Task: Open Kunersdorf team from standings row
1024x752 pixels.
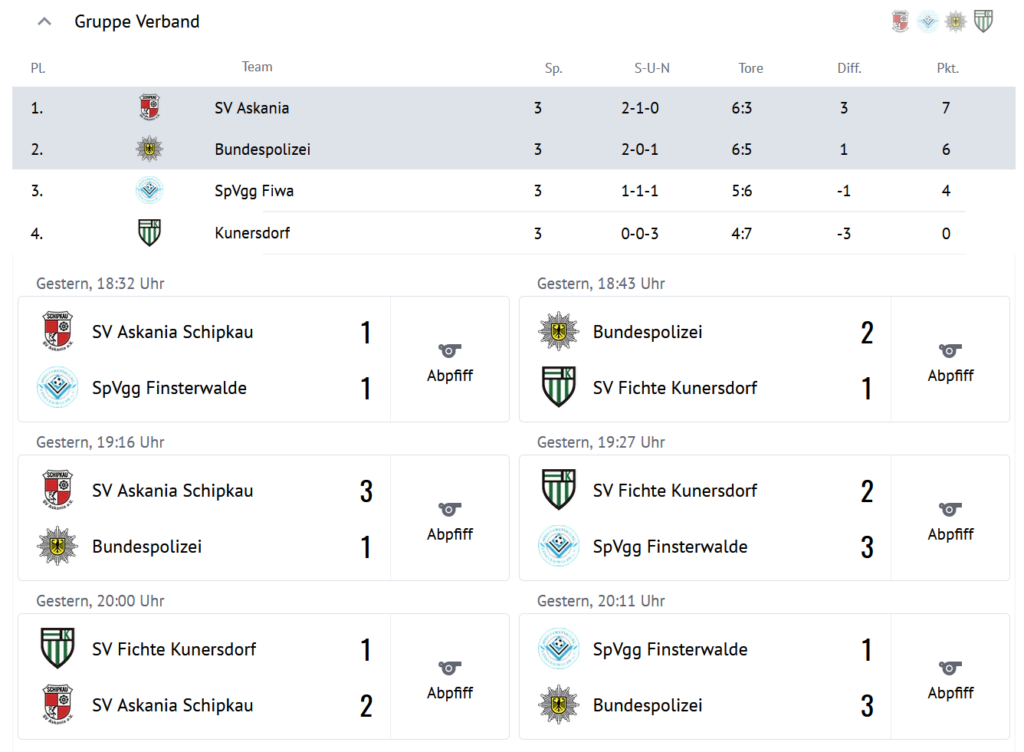Action: pyautogui.click(x=252, y=233)
